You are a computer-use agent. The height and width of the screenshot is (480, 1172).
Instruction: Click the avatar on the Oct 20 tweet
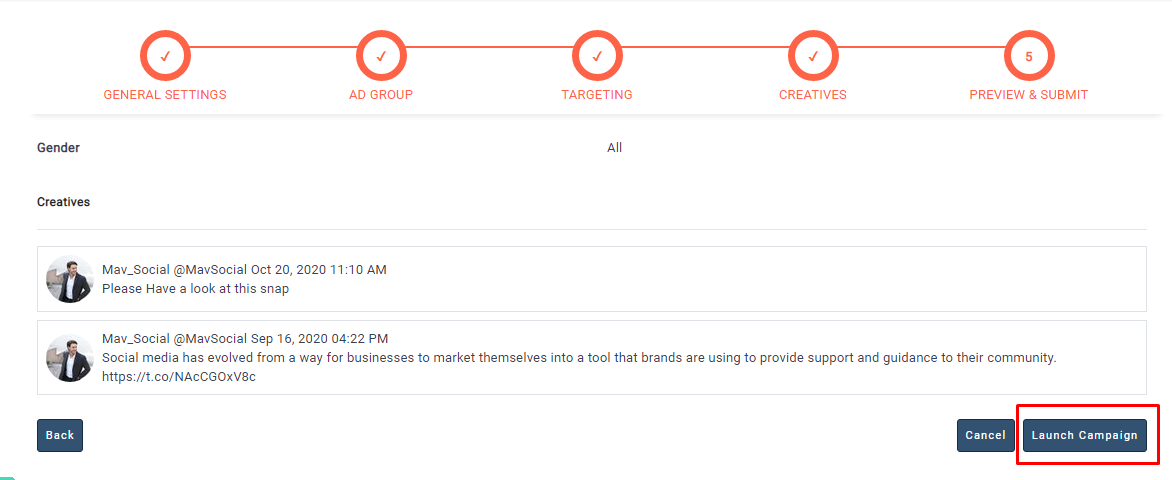[x=70, y=279]
